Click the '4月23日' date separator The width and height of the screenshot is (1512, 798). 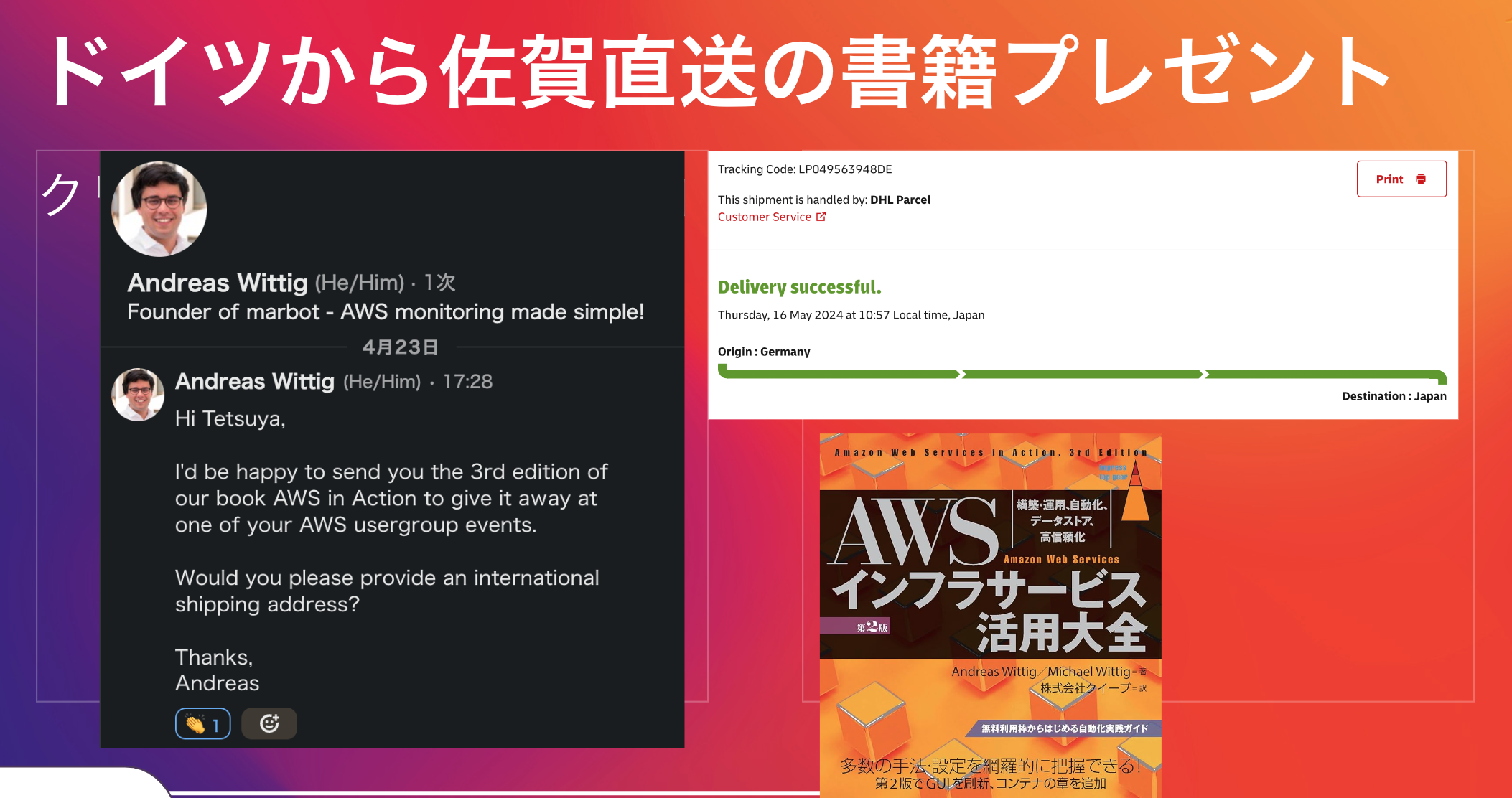click(x=400, y=347)
